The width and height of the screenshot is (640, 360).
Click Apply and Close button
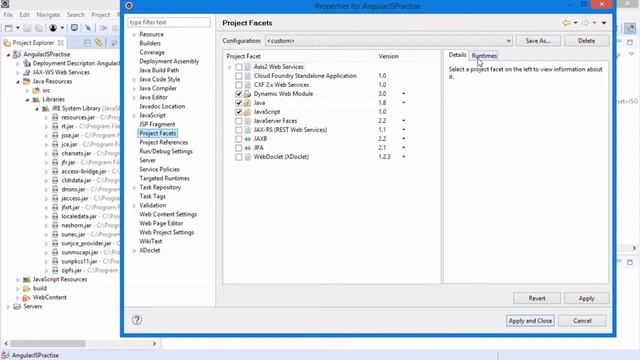click(530, 321)
